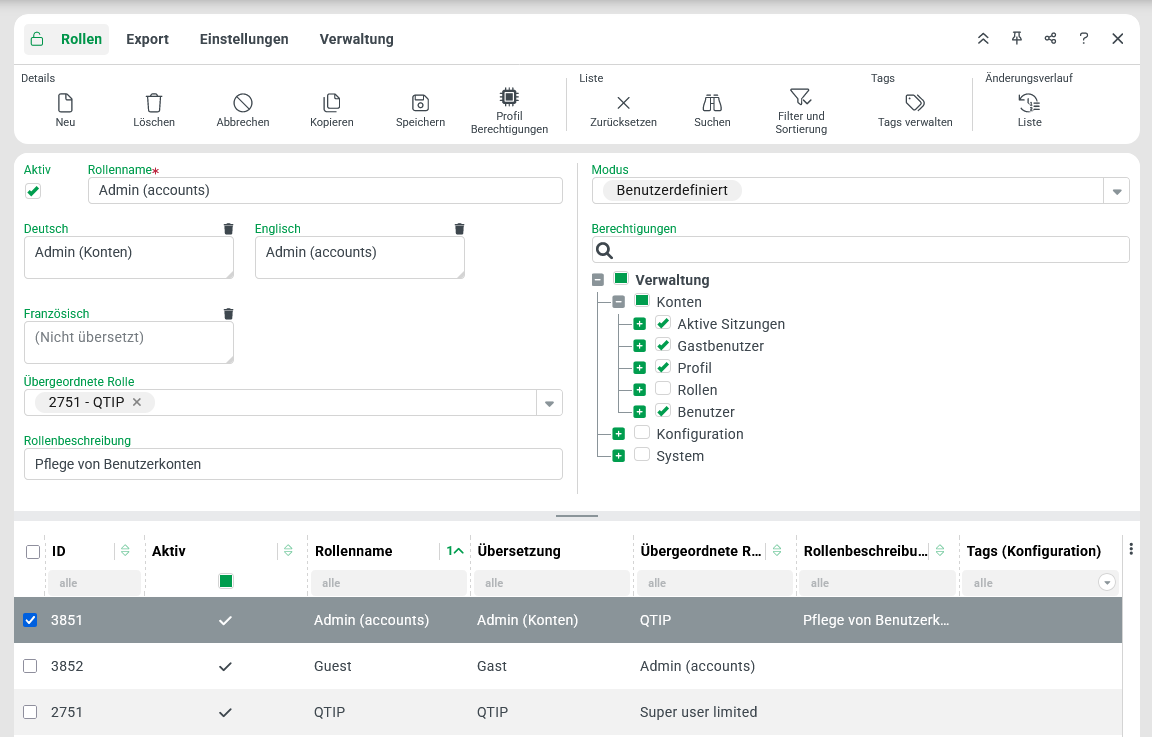Remove 2751 - QTIP chip with x icon
1152x737 pixels.
(x=137, y=402)
